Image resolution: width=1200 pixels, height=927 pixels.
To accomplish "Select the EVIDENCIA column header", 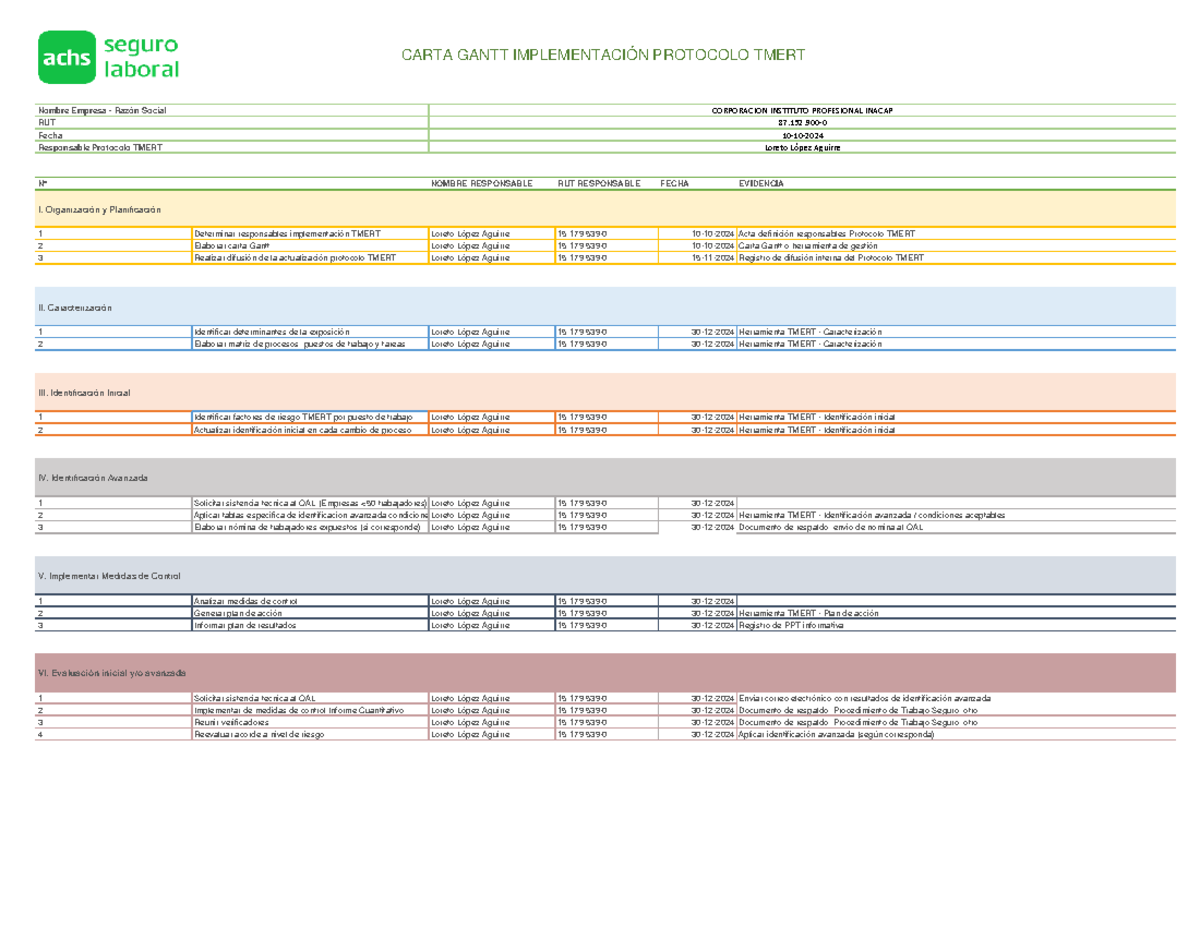I will (x=761, y=184).
